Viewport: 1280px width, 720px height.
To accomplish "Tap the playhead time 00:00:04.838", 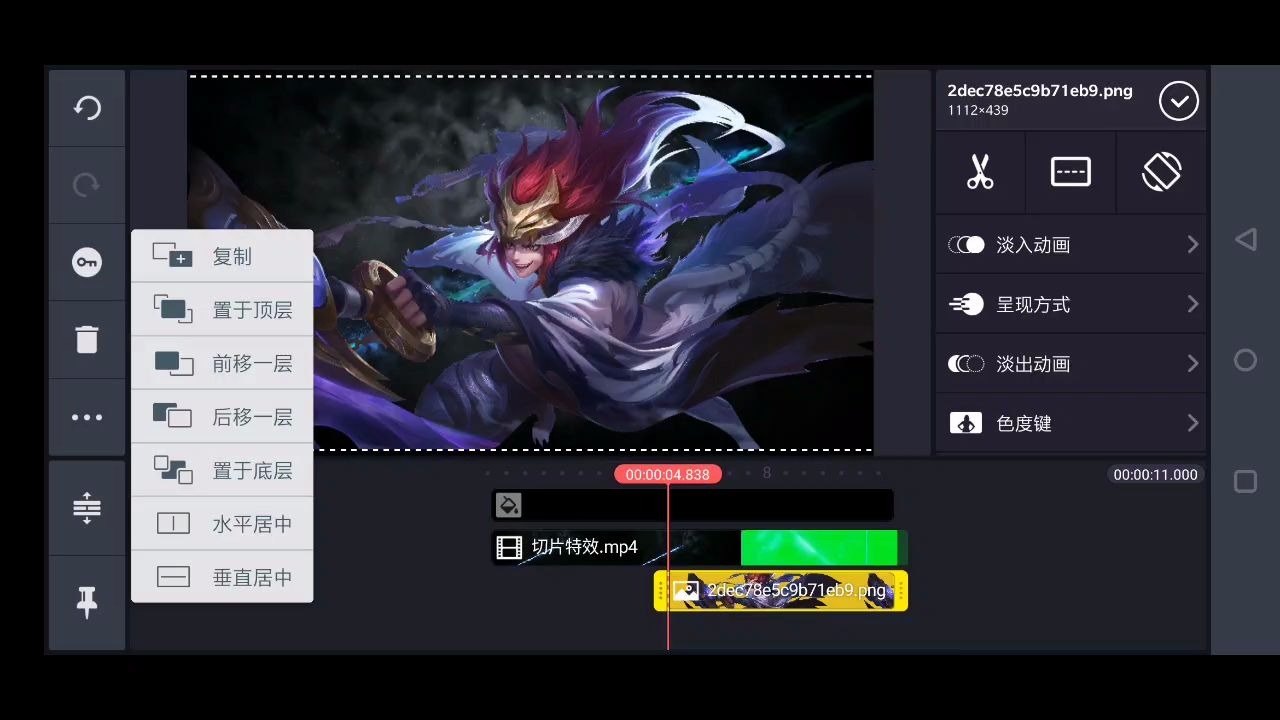I will pyautogui.click(x=668, y=475).
